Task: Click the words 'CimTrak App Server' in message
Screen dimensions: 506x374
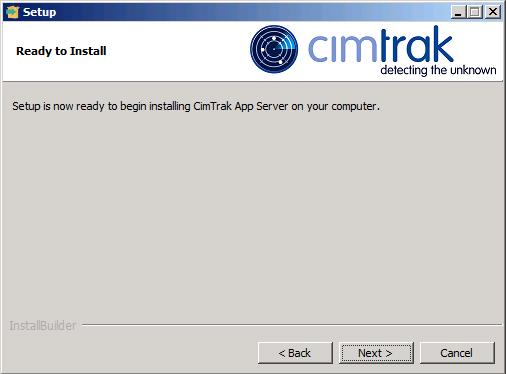Action: (241, 106)
